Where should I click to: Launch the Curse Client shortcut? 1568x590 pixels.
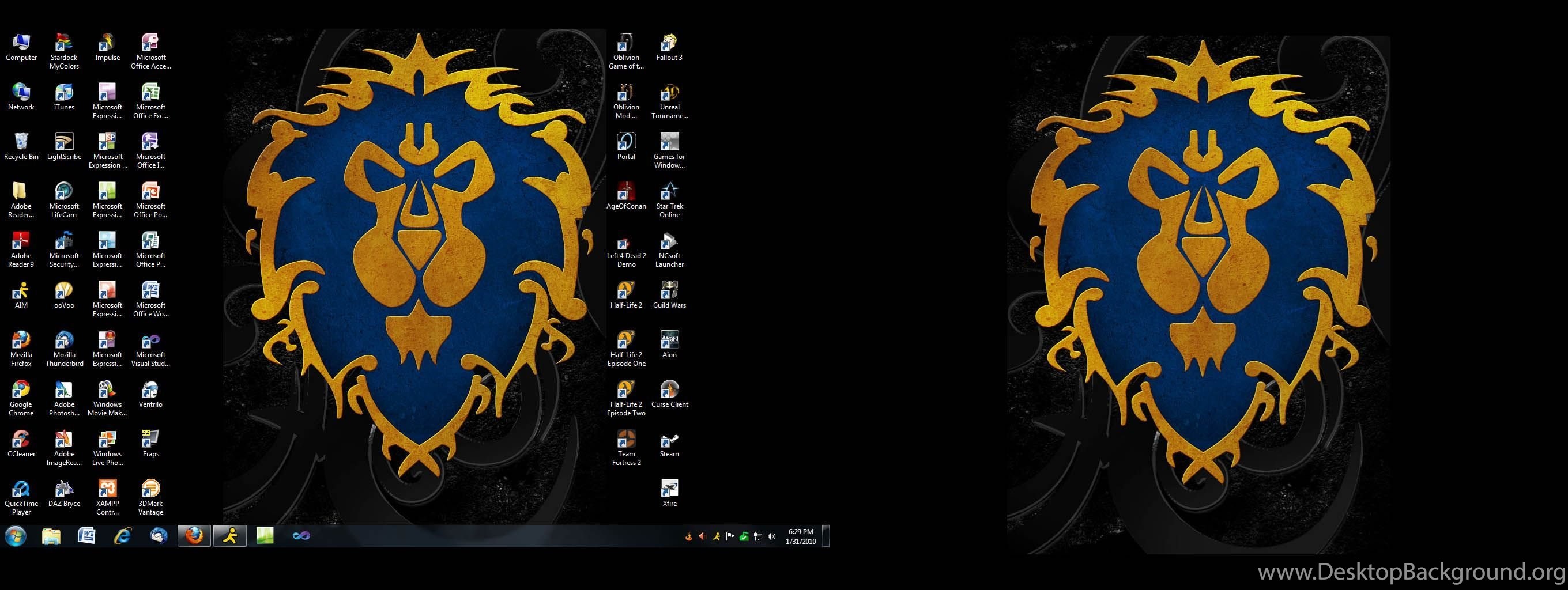[x=669, y=394]
